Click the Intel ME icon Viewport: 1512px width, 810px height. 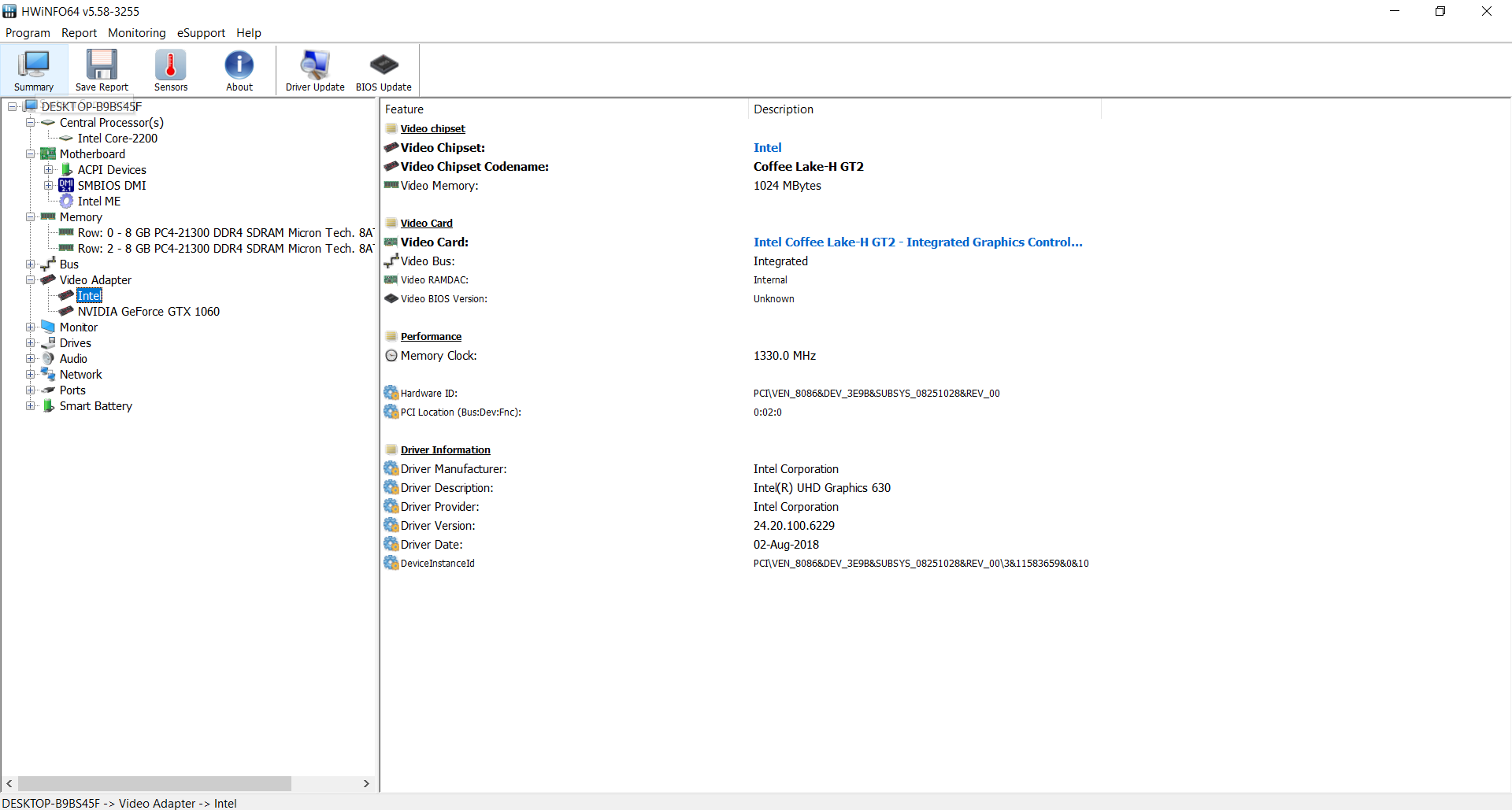tap(67, 201)
